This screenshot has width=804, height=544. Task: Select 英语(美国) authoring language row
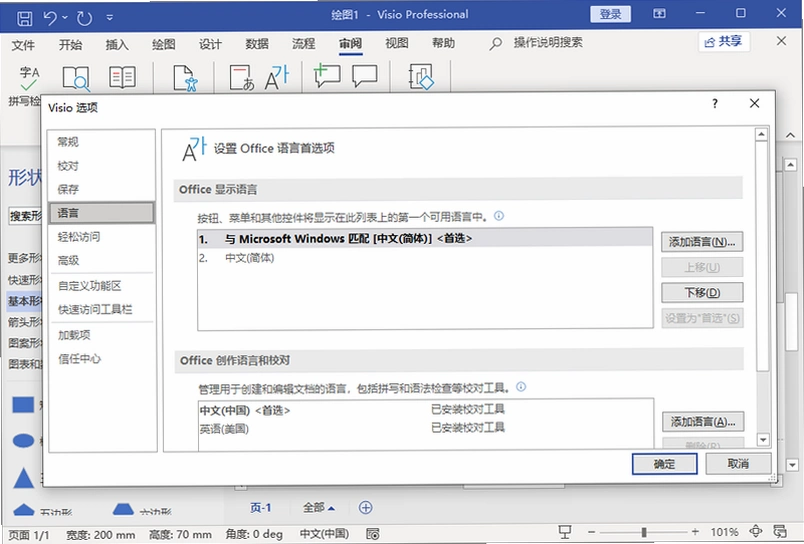pos(426,428)
